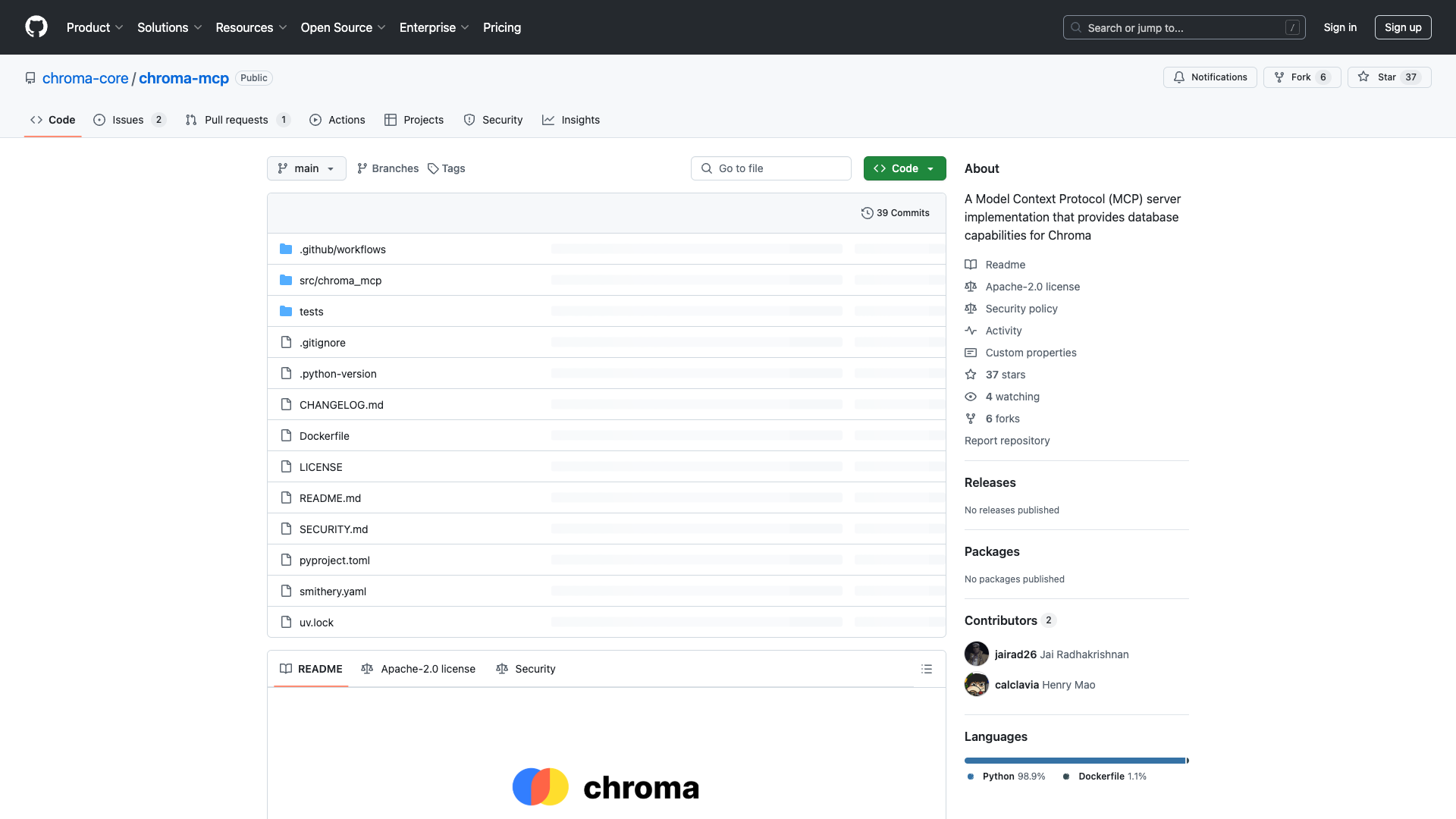
Task: Expand the green Code dropdown
Action: coord(904,168)
